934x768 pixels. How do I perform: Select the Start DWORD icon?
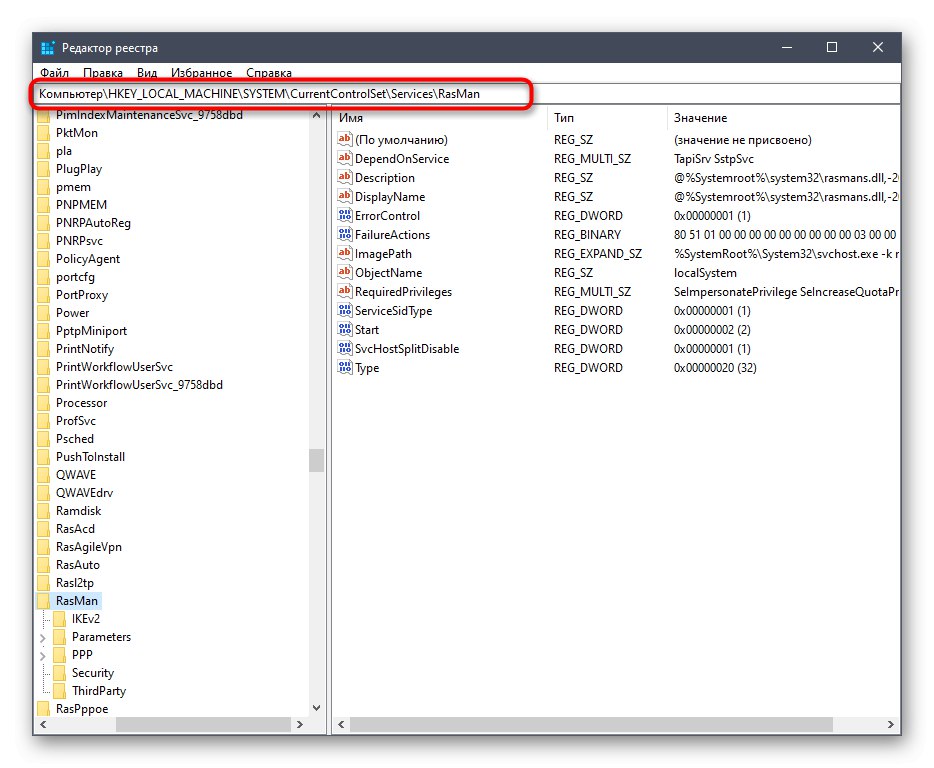point(344,329)
